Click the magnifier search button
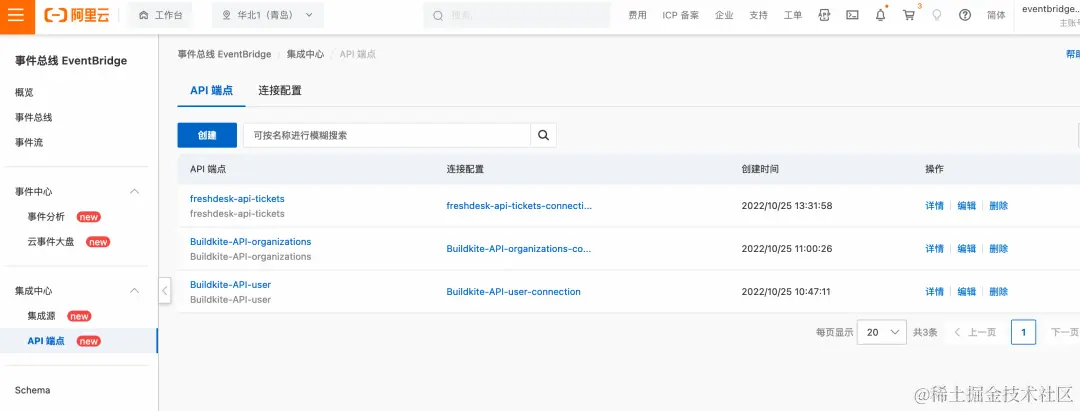Viewport: 1080px width, 411px height. 543,135
